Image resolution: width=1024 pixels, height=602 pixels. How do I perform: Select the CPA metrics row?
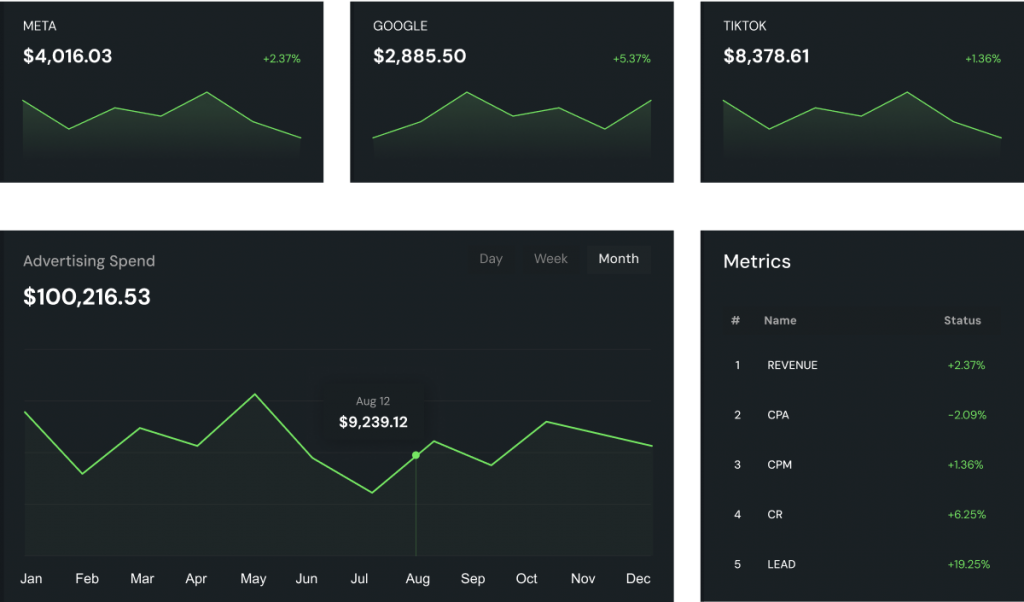click(x=860, y=415)
